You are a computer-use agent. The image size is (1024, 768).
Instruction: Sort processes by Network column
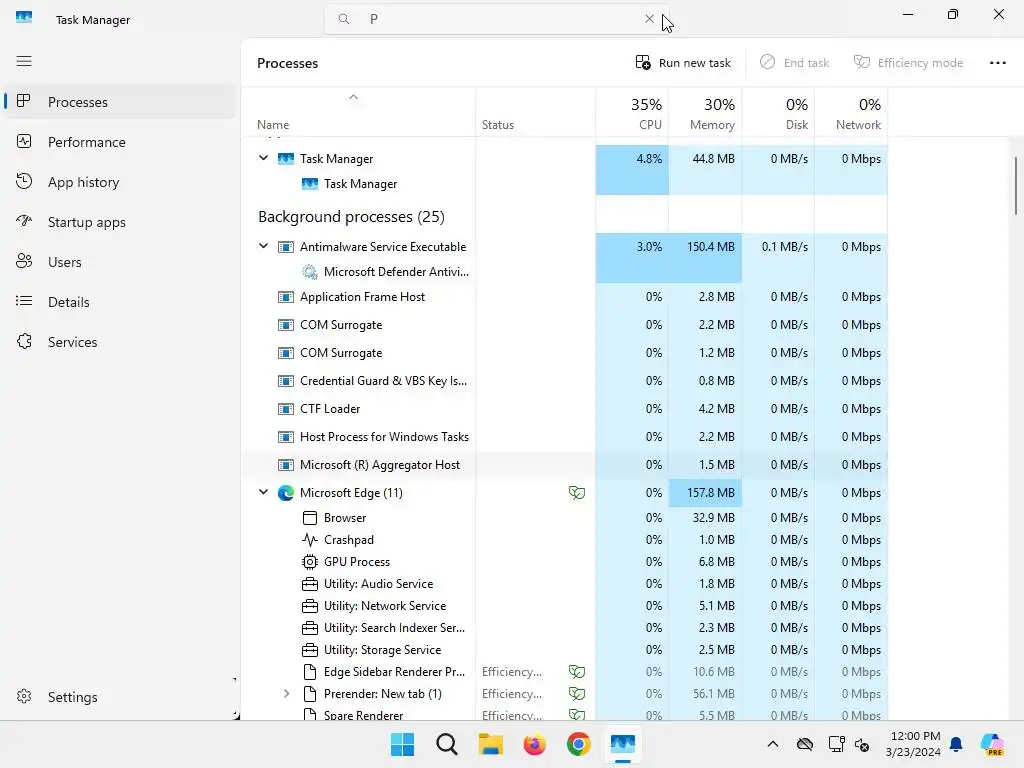[x=852, y=113]
